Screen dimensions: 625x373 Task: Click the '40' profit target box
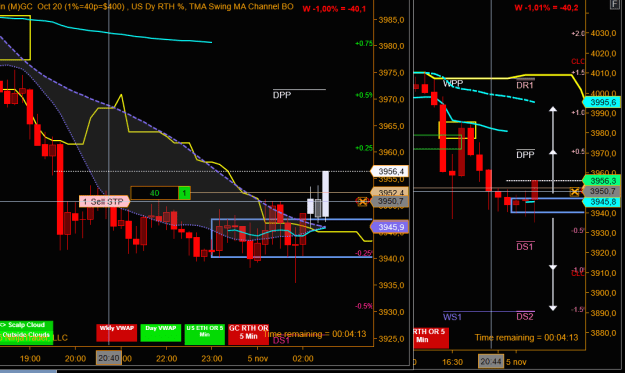(x=154, y=193)
